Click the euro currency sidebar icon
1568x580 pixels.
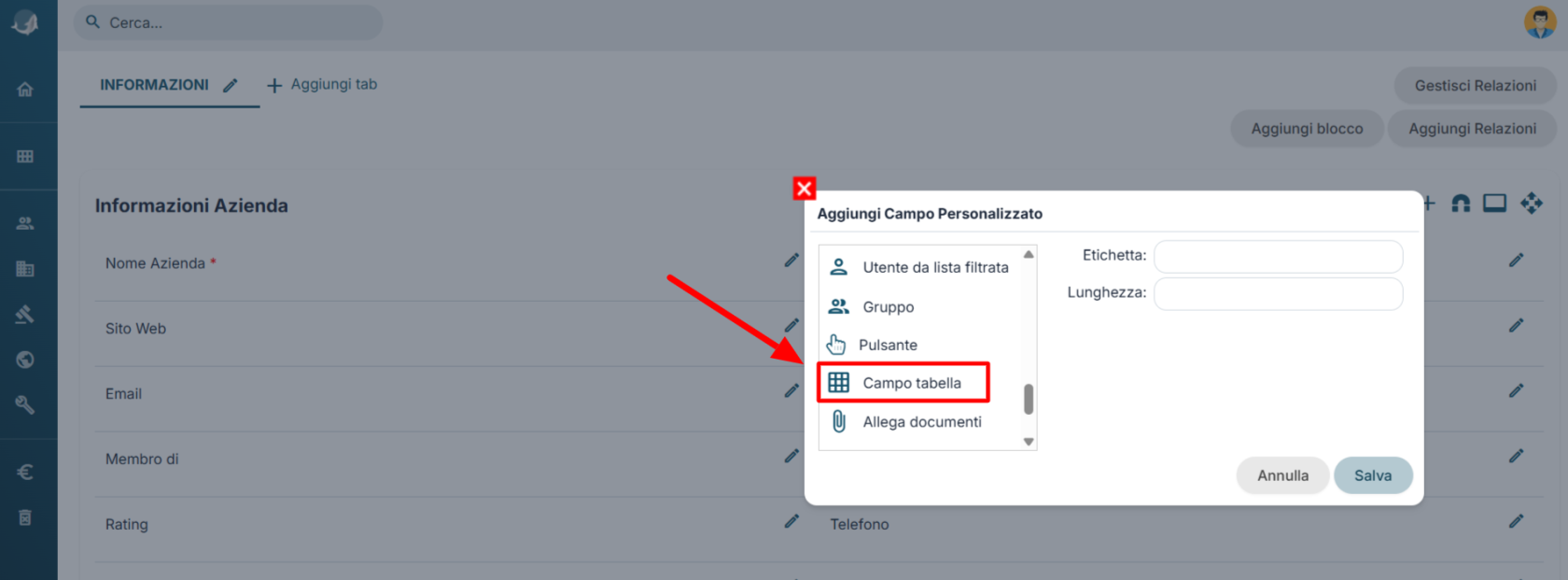coord(25,472)
